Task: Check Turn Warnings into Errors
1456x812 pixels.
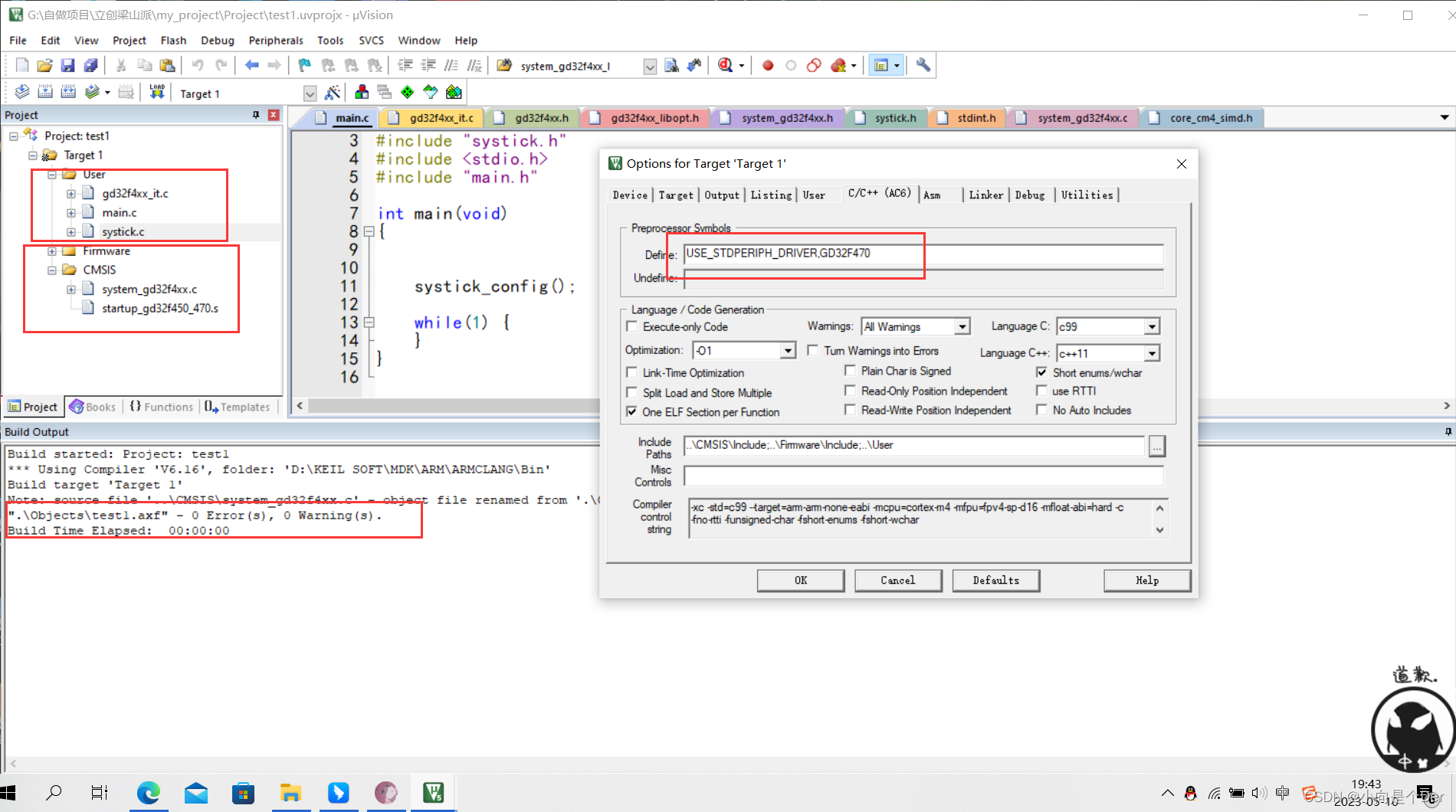Action: (813, 350)
